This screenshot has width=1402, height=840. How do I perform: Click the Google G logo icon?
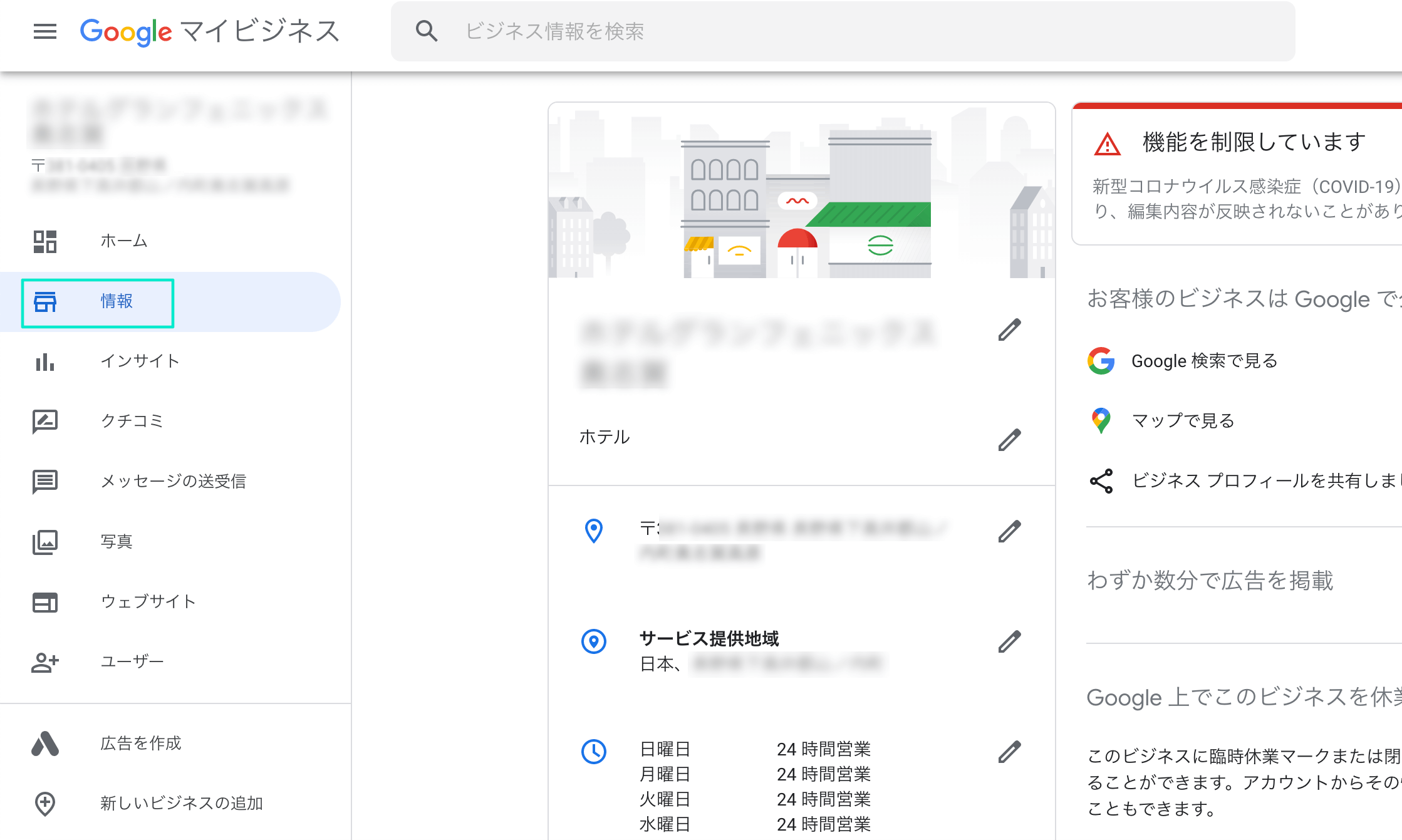1101,361
